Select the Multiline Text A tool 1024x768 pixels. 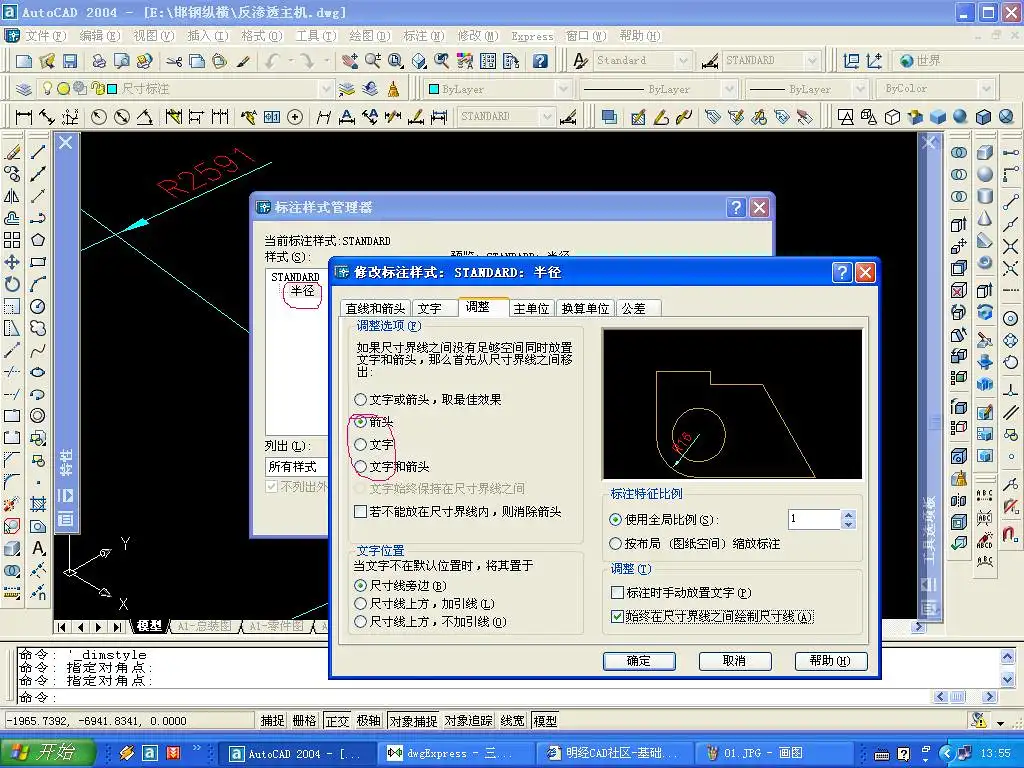click(38, 548)
